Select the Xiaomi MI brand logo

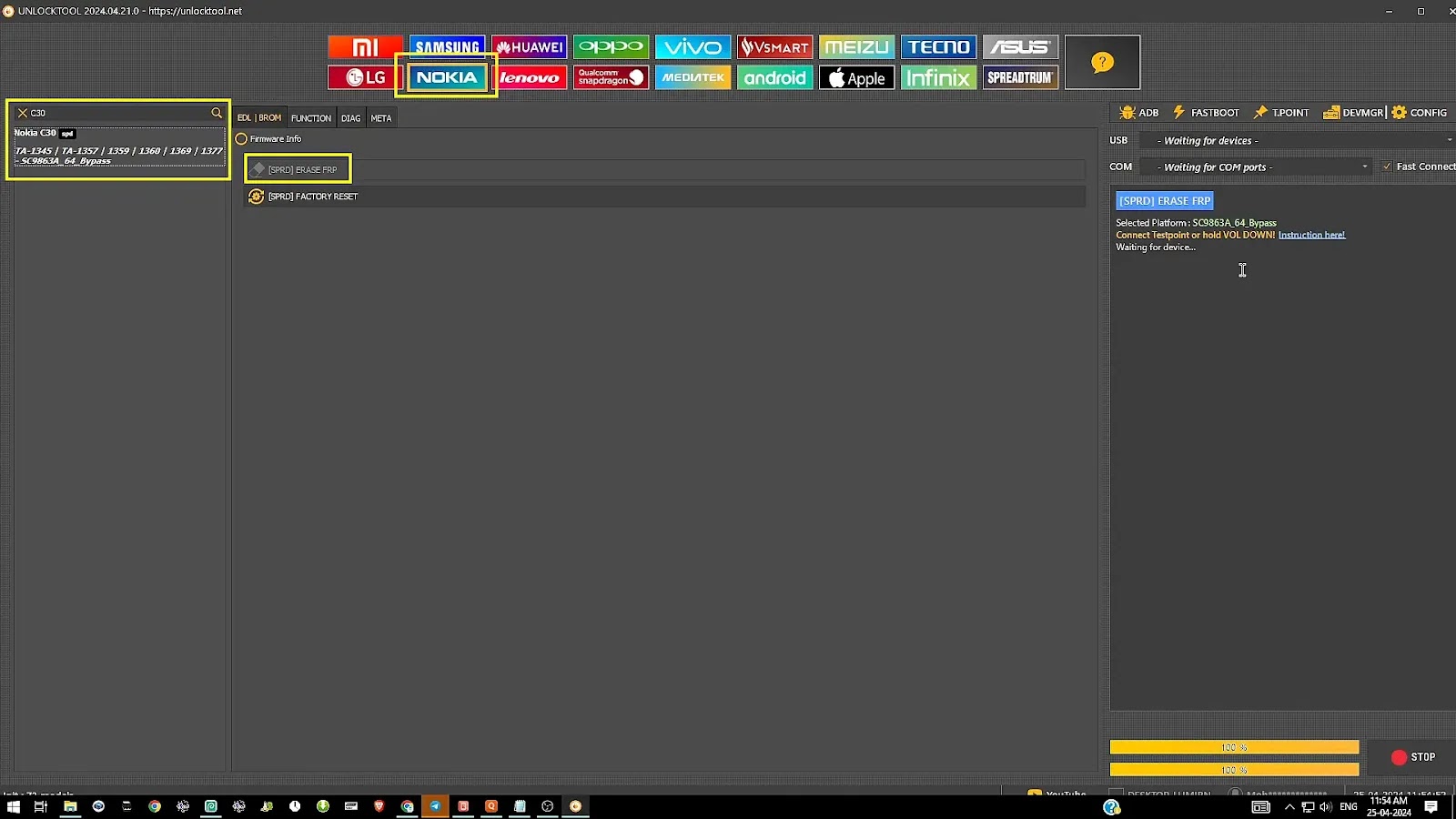[365, 46]
